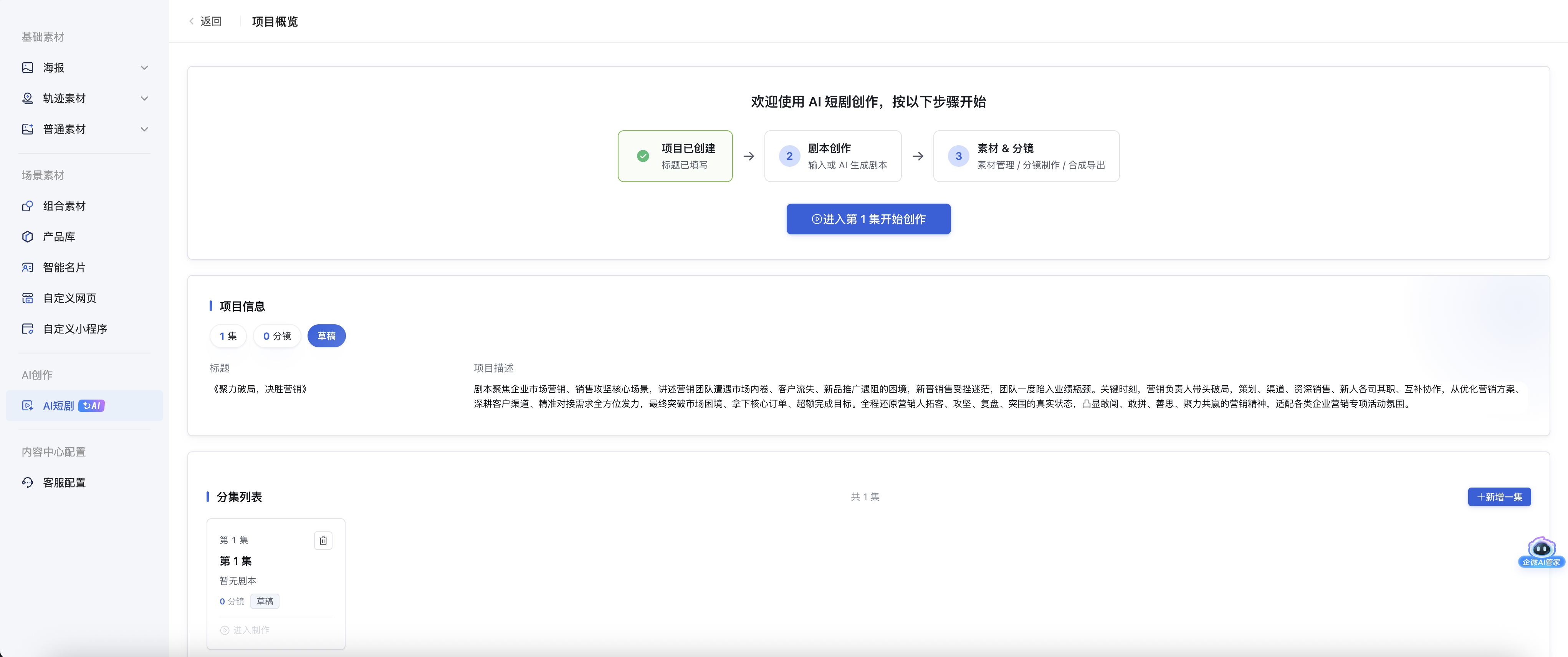Open 组合素材 menu item
This screenshot has height=657, width=1568.
84,206
